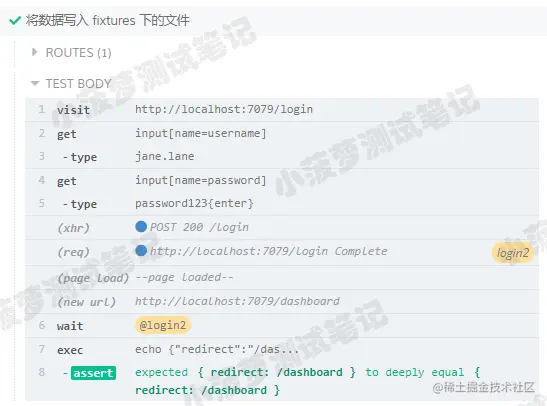Image resolution: width=547 pixels, height=406 pixels.
Task: Select the type jane.lane command
Action: click(x=282, y=157)
